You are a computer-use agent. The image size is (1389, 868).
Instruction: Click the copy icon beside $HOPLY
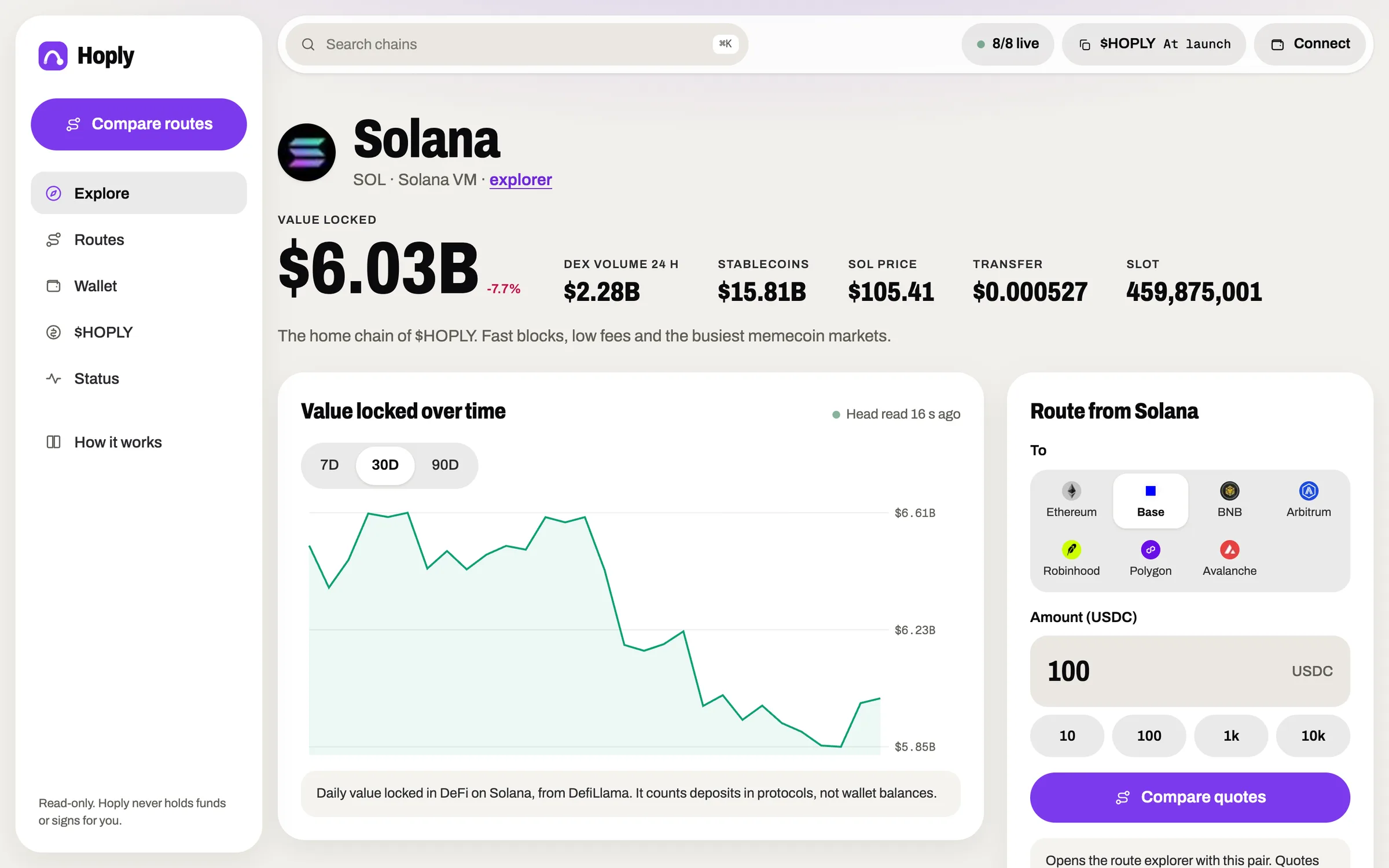[1085, 45]
